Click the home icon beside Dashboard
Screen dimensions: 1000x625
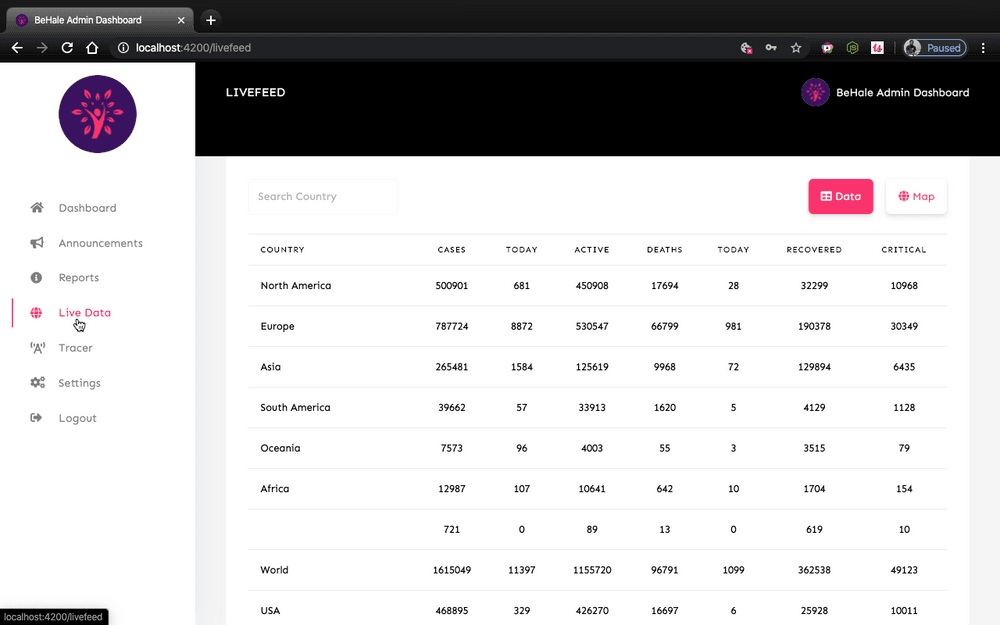point(37,208)
